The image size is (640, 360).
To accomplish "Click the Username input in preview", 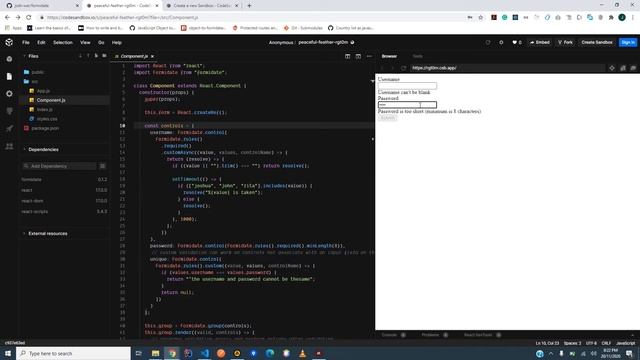I will (407, 86).
